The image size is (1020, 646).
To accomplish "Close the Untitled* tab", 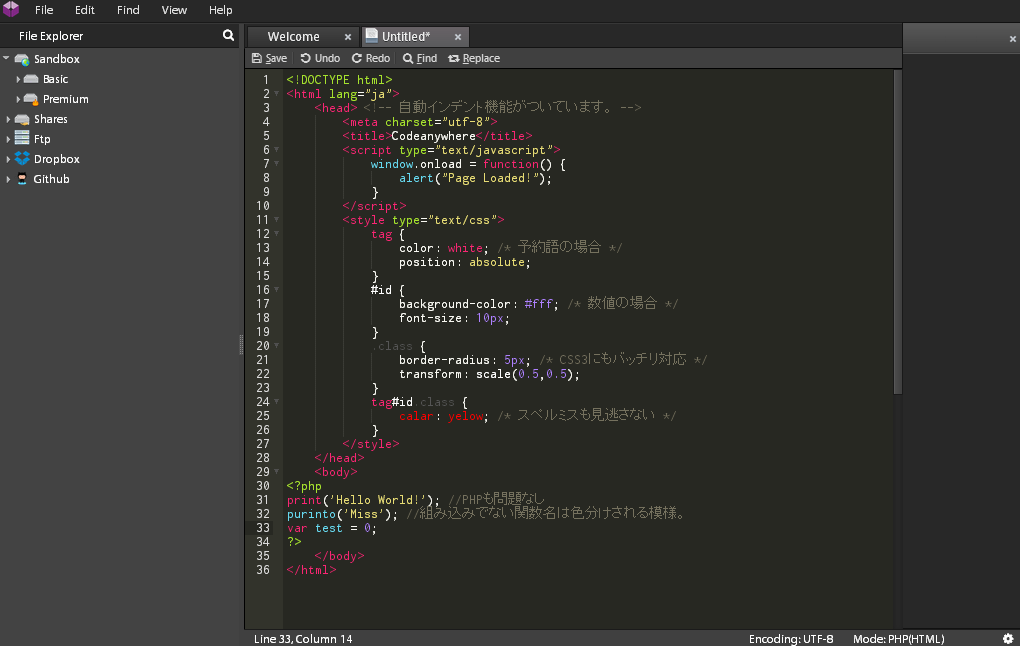I will click(458, 37).
